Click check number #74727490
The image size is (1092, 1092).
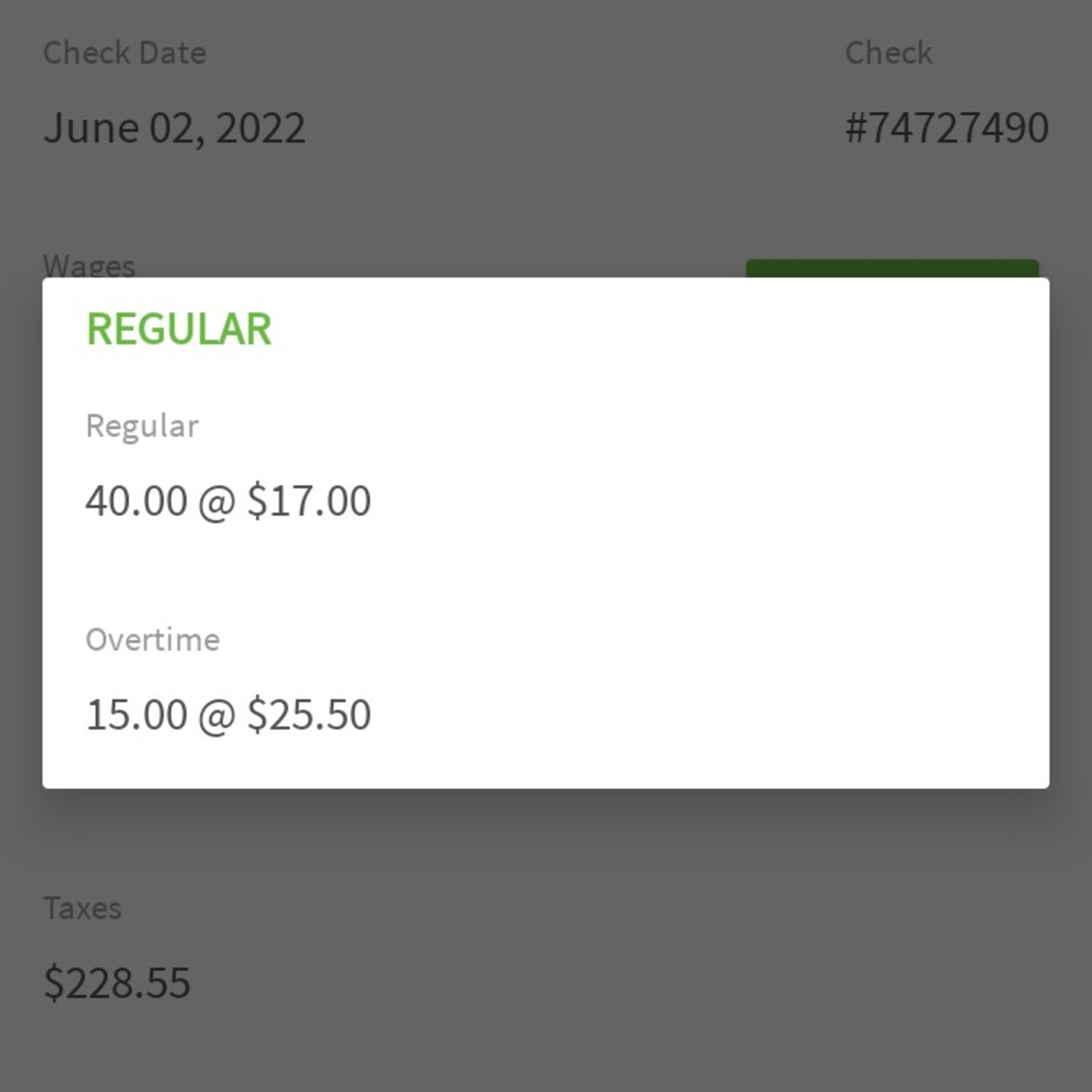(947, 128)
